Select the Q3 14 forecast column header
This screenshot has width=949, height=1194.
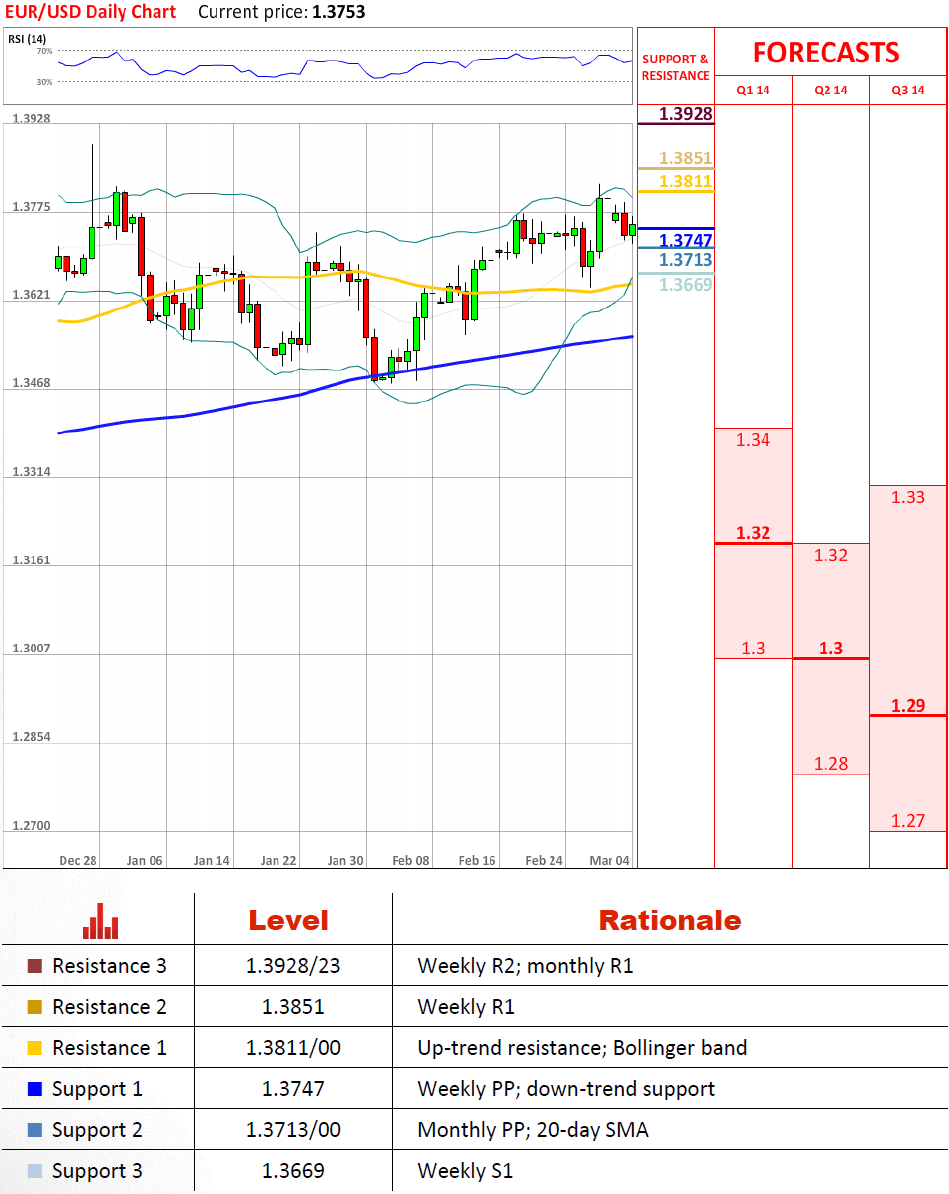pos(908,90)
